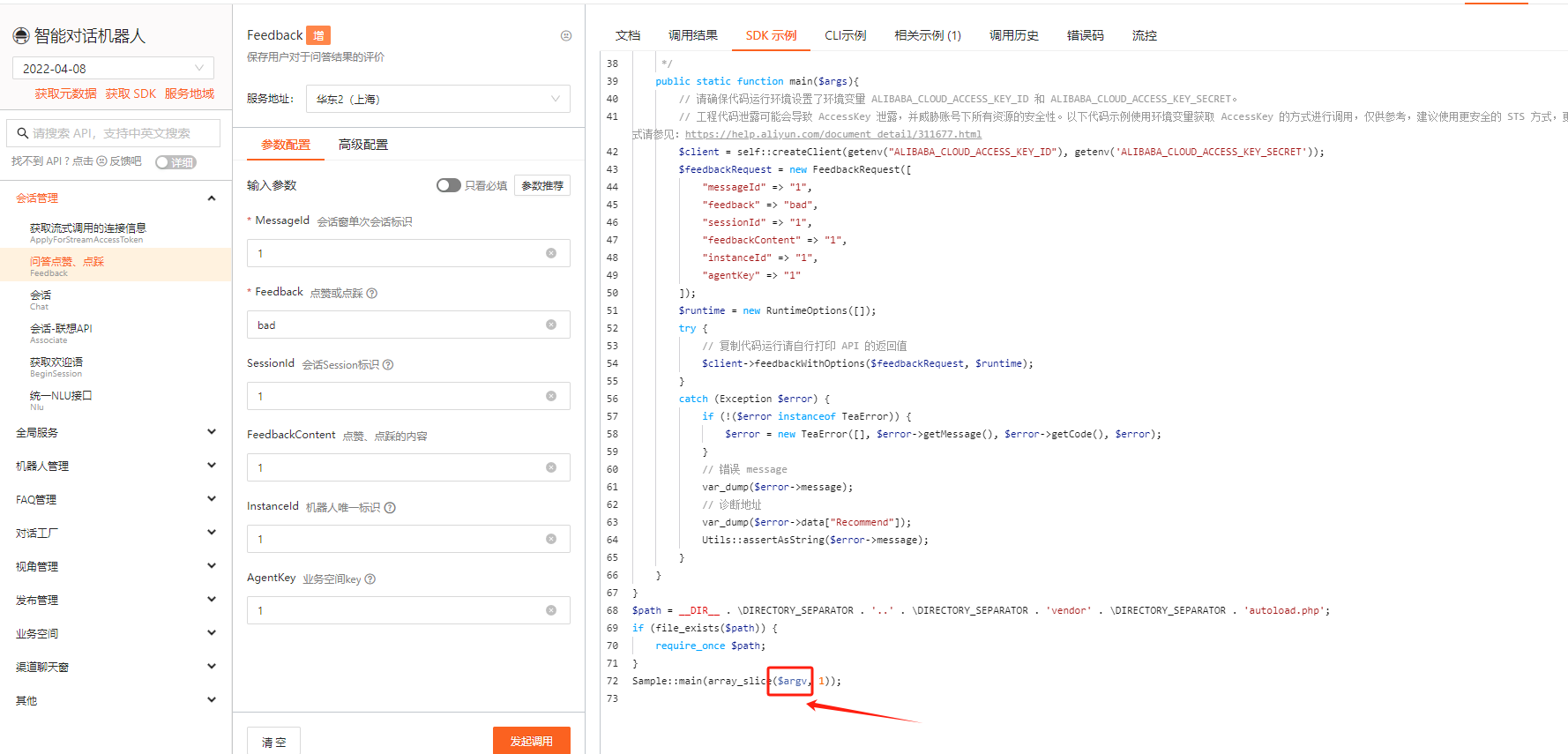
Task: Clear the FeedbackContent field value
Action: (x=551, y=467)
